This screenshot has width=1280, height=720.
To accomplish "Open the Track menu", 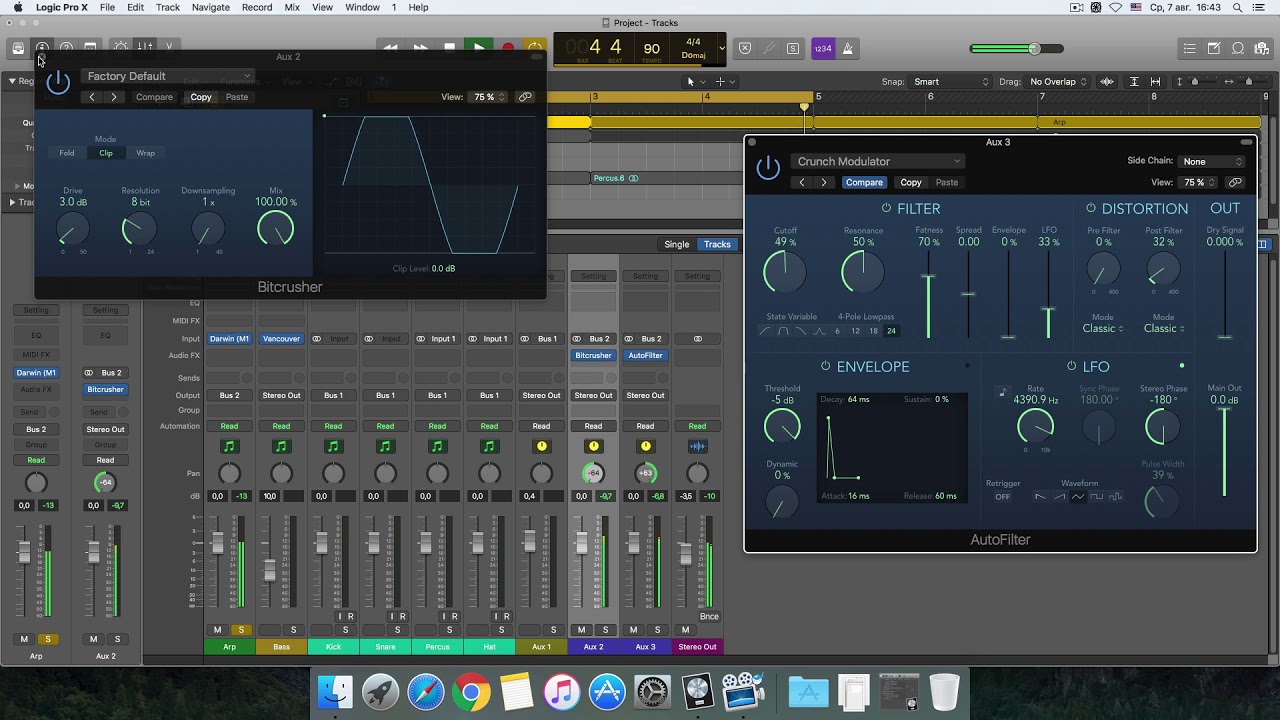I will (x=168, y=7).
